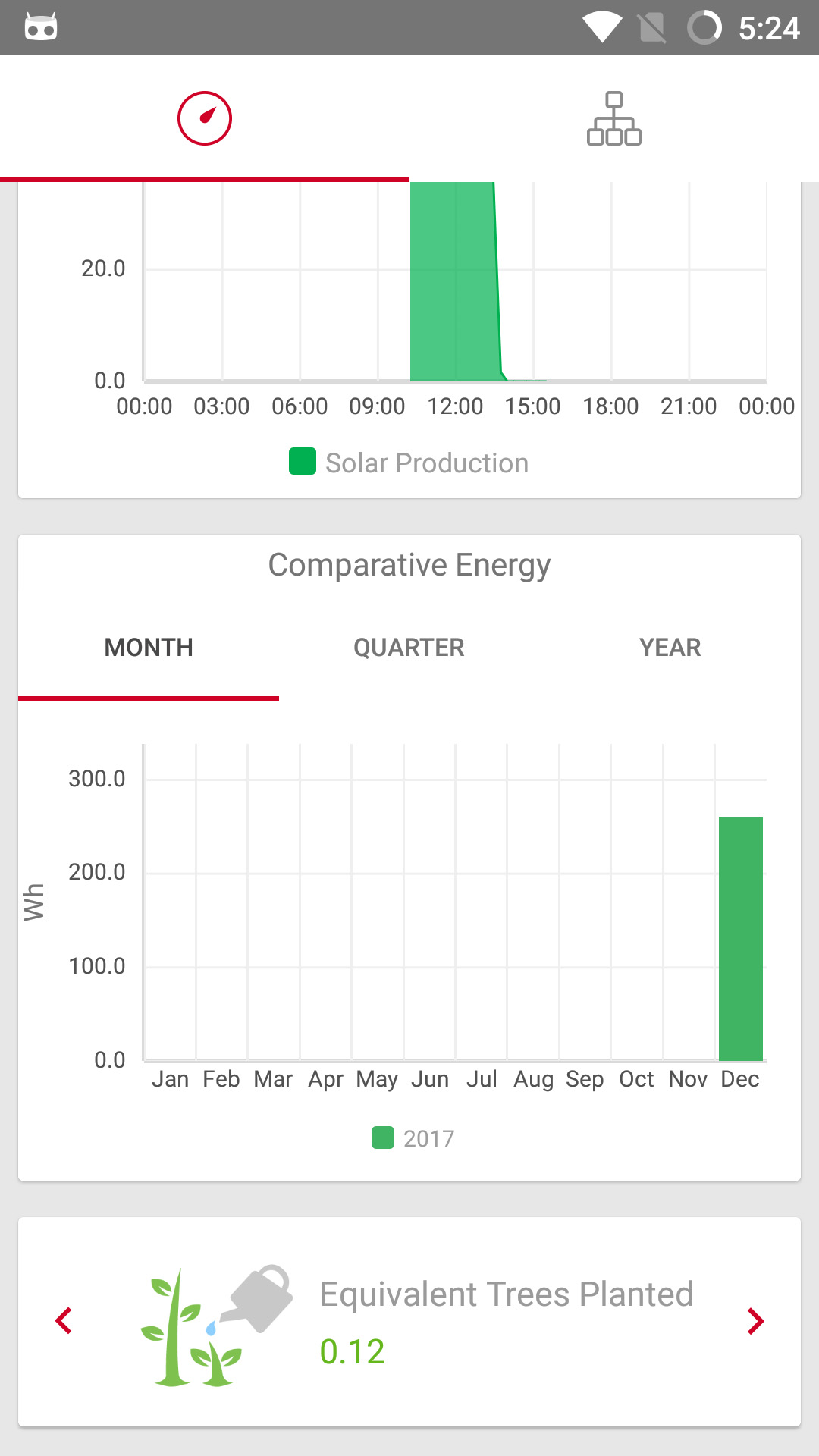Tap the no SIM card icon

652,28
